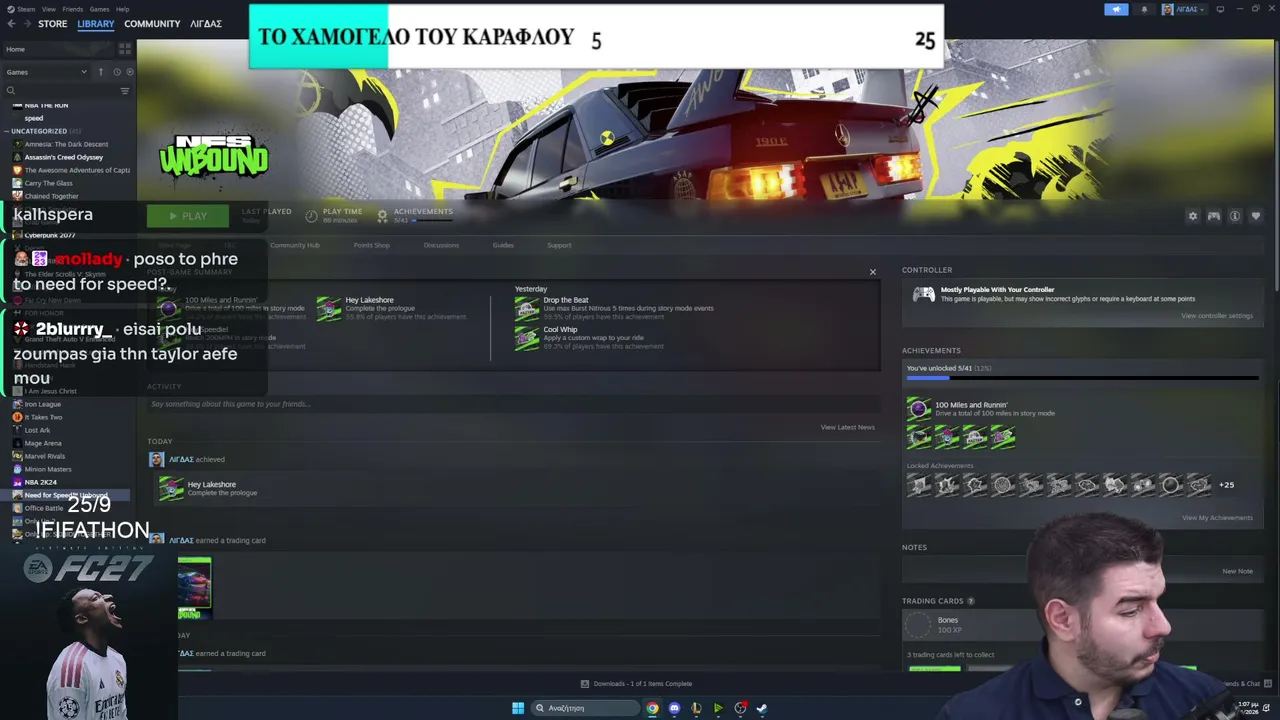The height and width of the screenshot is (720, 1280).
Task: Sort library by recent activity clock
Action: coord(116,72)
